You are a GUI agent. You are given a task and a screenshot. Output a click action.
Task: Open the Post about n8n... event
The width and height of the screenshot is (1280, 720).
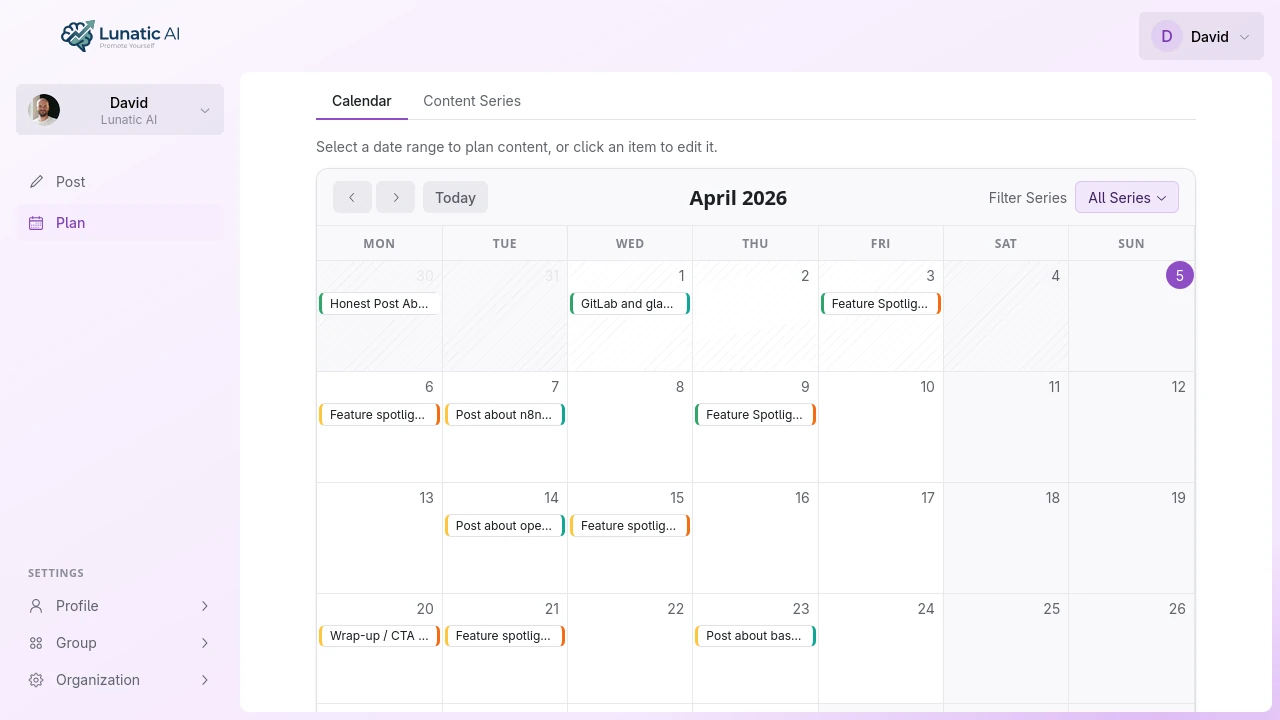505,415
